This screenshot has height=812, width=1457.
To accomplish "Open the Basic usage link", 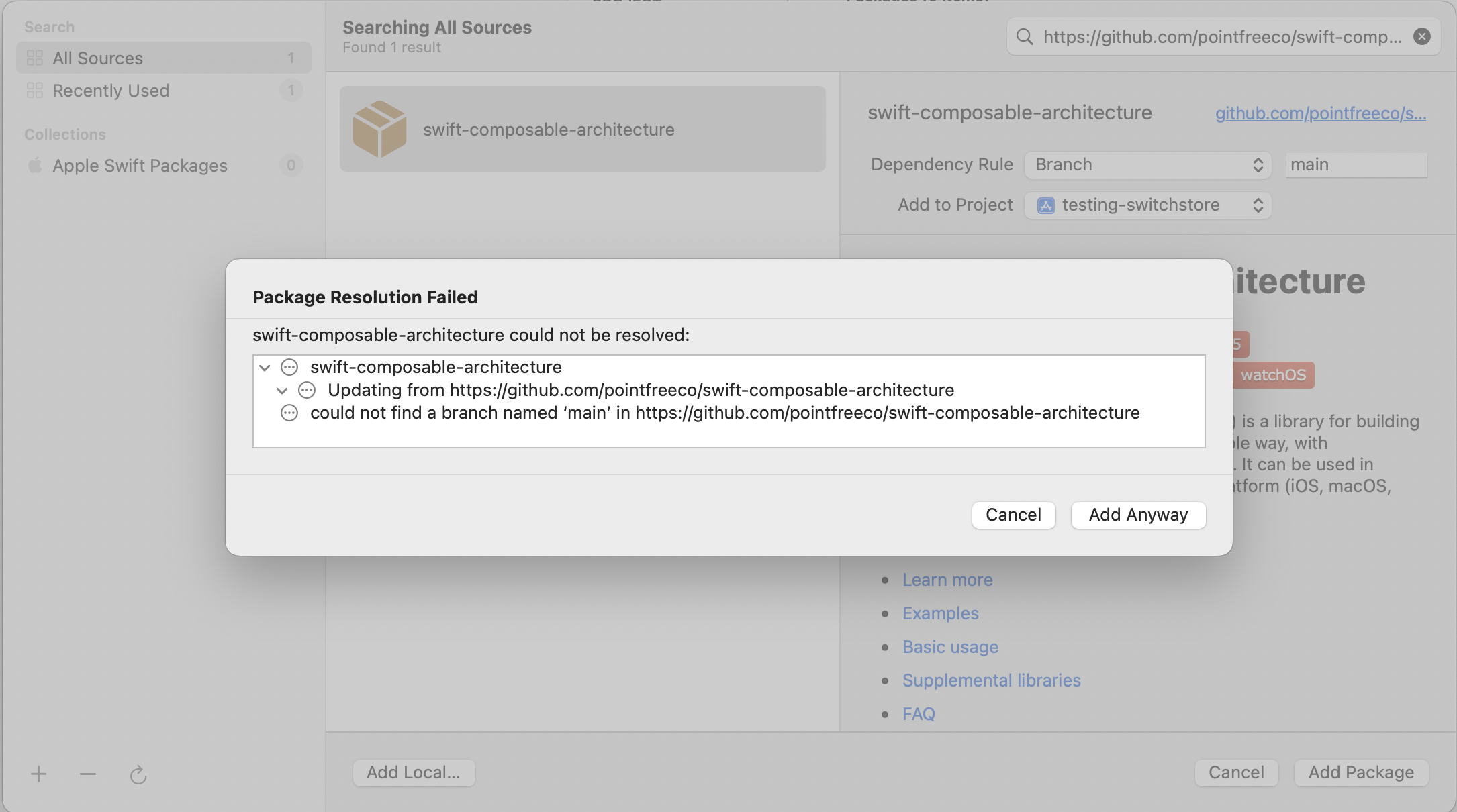I will point(950,647).
